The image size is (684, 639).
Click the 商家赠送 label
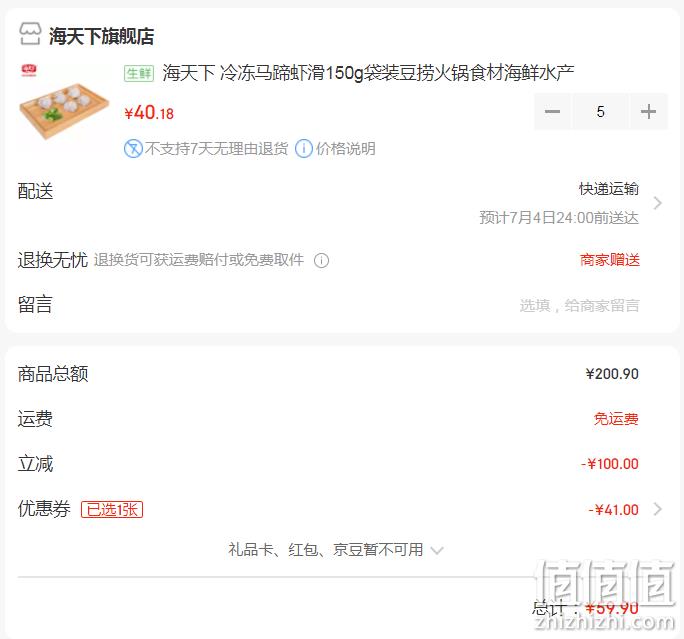click(x=610, y=260)
